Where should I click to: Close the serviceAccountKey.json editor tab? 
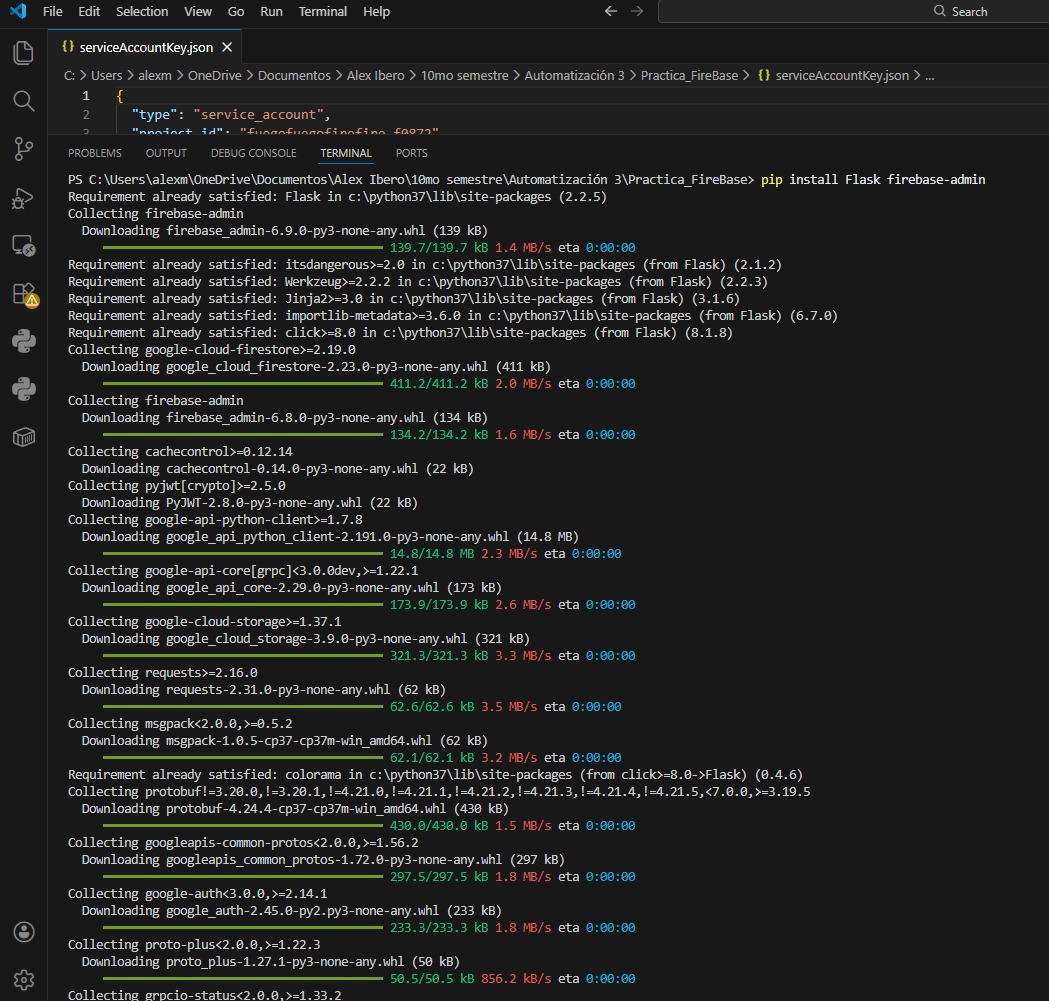pyautogui.click(x=226, y=46)
